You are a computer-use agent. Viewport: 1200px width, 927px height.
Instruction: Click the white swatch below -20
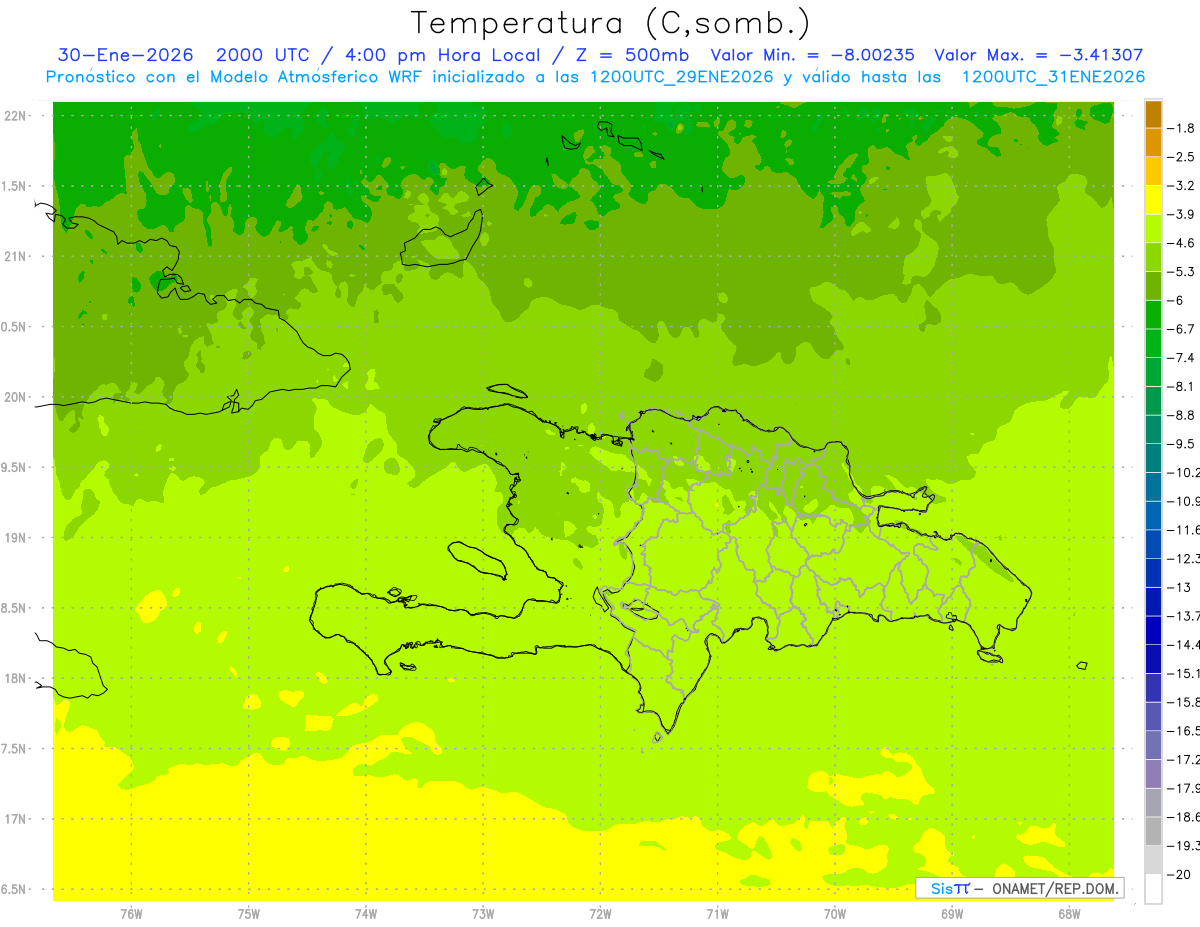1153,889
